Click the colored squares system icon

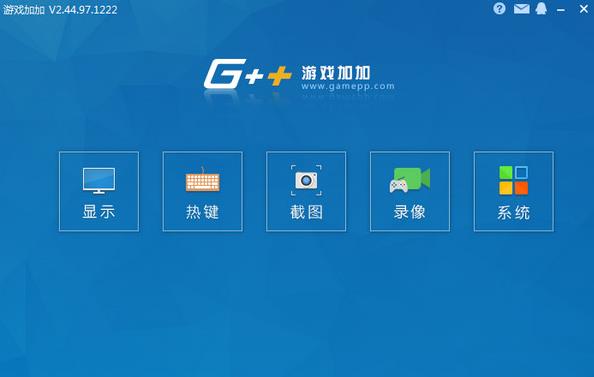(514, 180)
